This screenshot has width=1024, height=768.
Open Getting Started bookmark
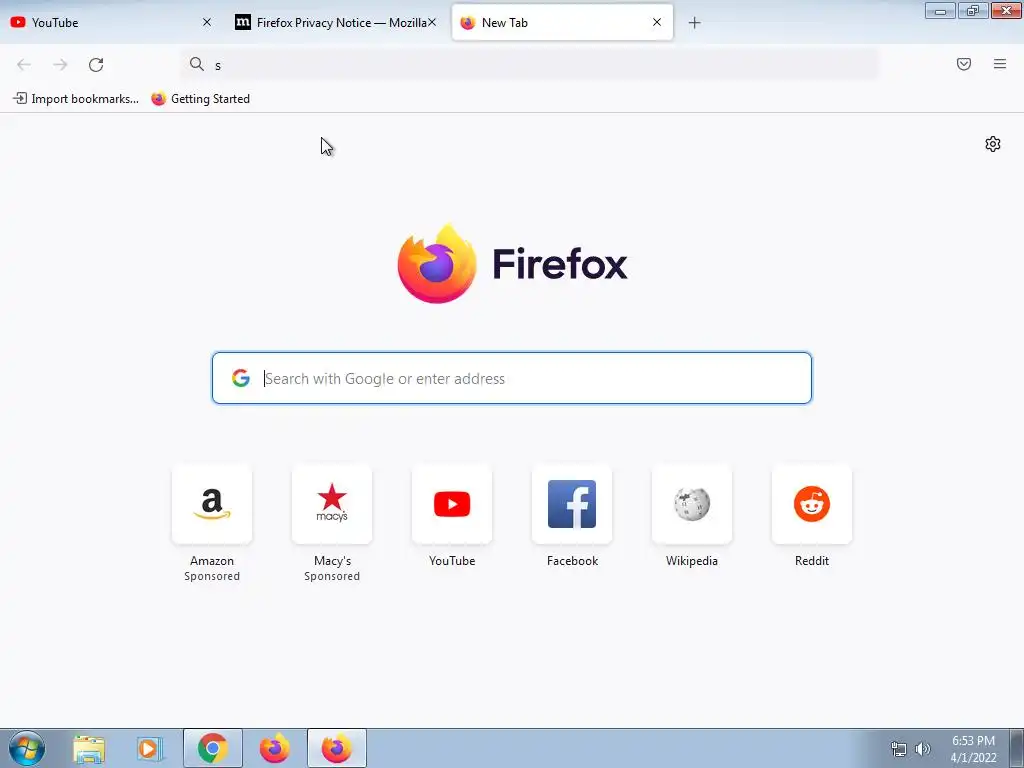click(x=200, y=99)
